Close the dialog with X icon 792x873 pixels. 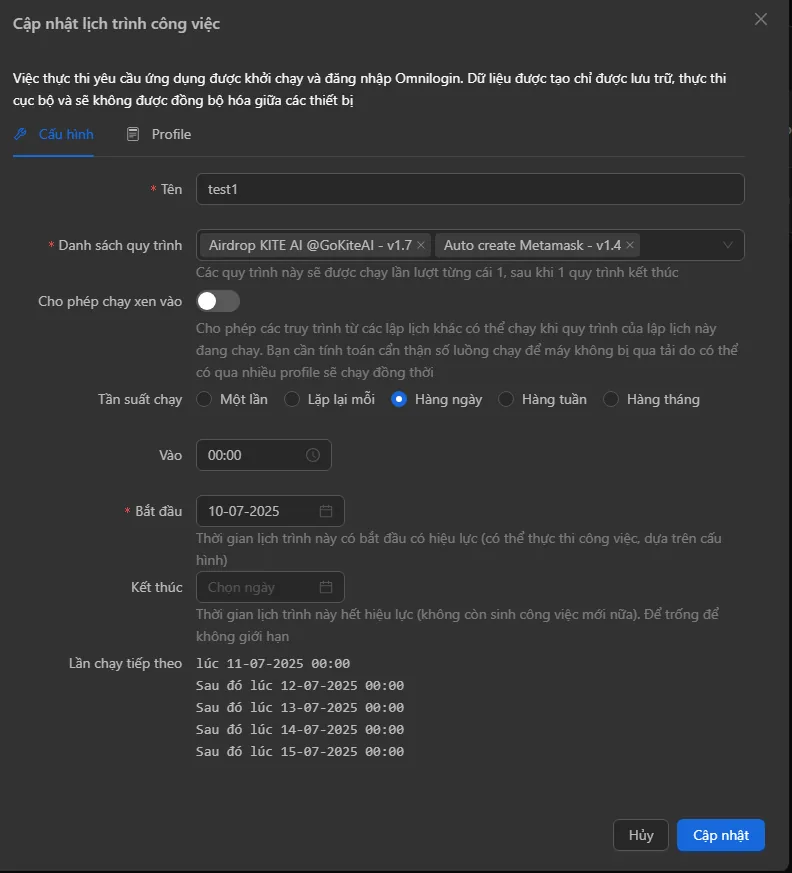(x=761, y=19)
